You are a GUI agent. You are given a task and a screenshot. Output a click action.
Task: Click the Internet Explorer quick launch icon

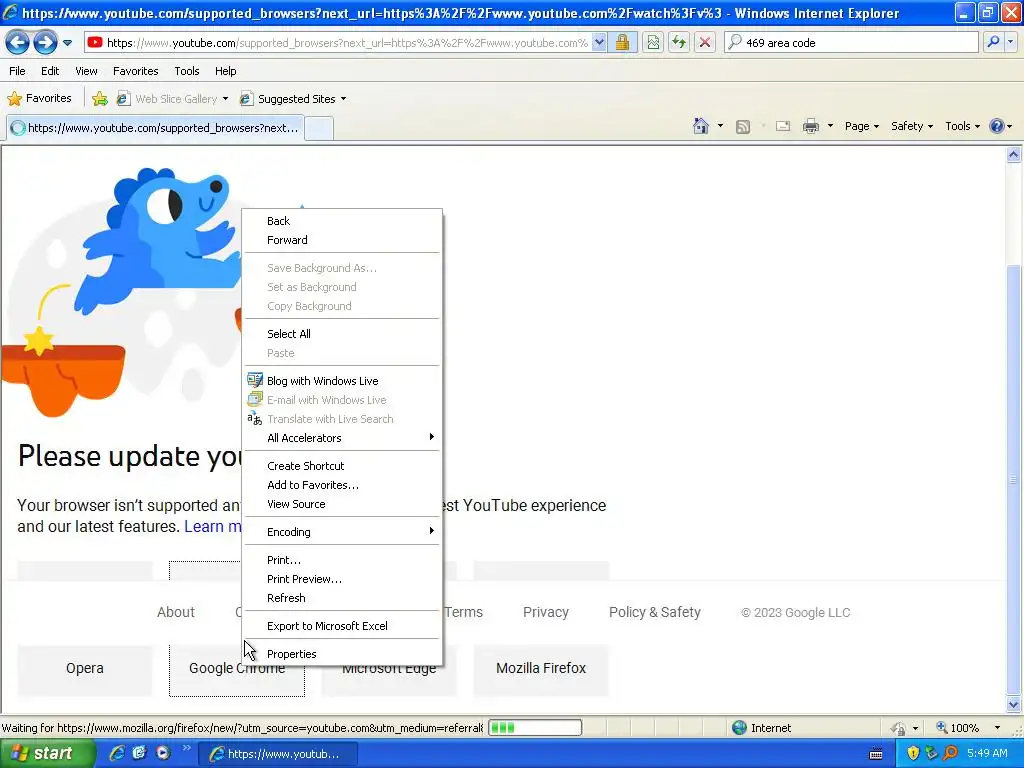click(x=118, y=753)
